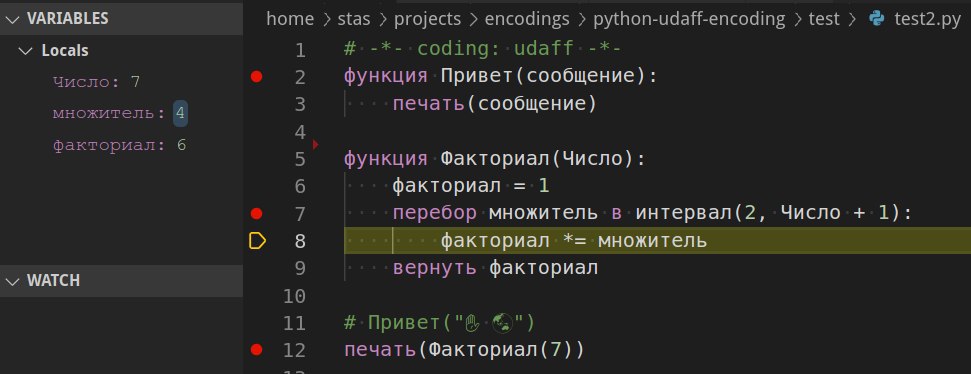The image size is (971, 374).
Task: Open the test2.py breadcrumb segment
Action: pyautogui.click(x=928, y=19)
